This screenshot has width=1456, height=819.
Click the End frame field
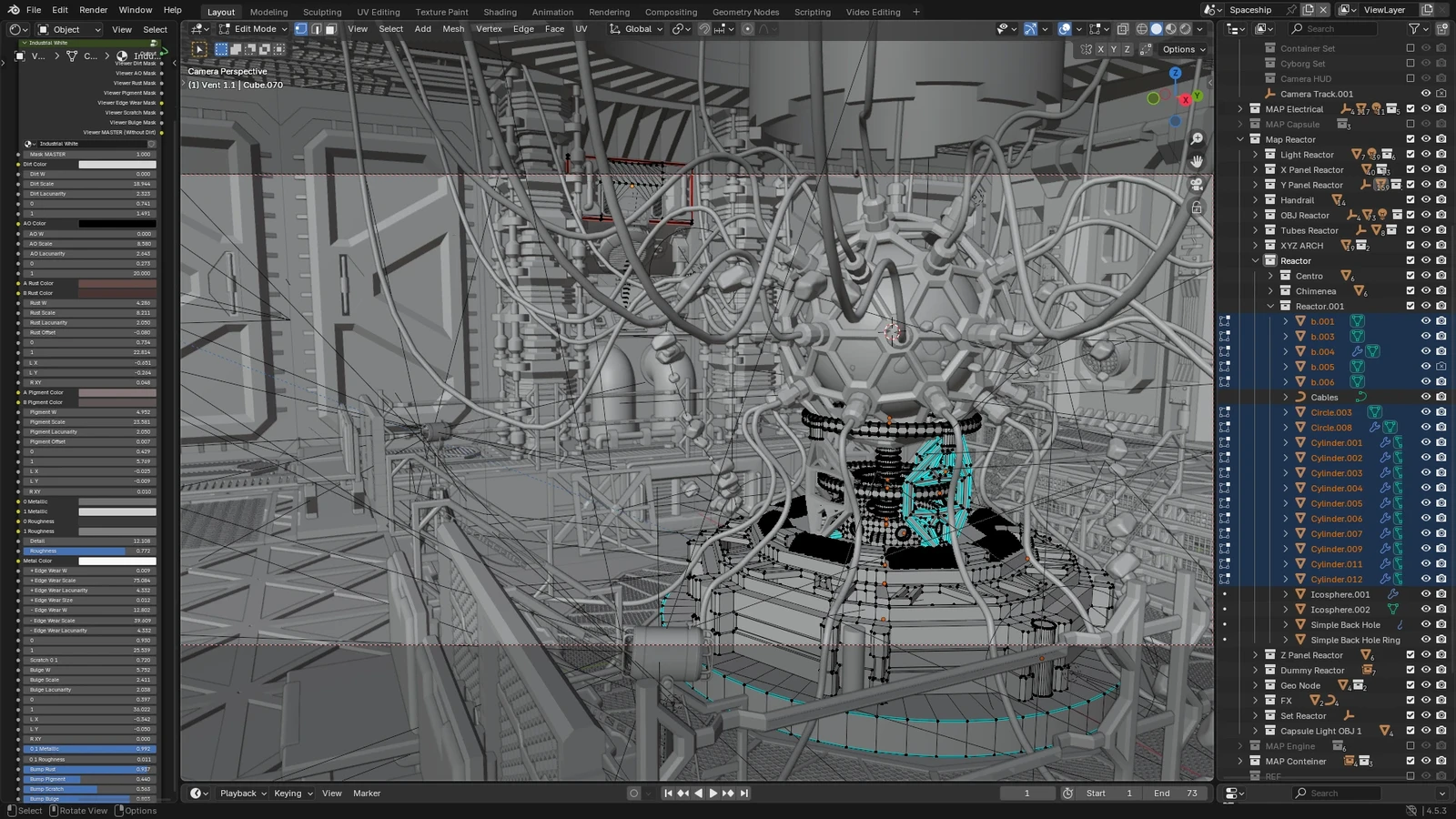tap(1177, 793)
